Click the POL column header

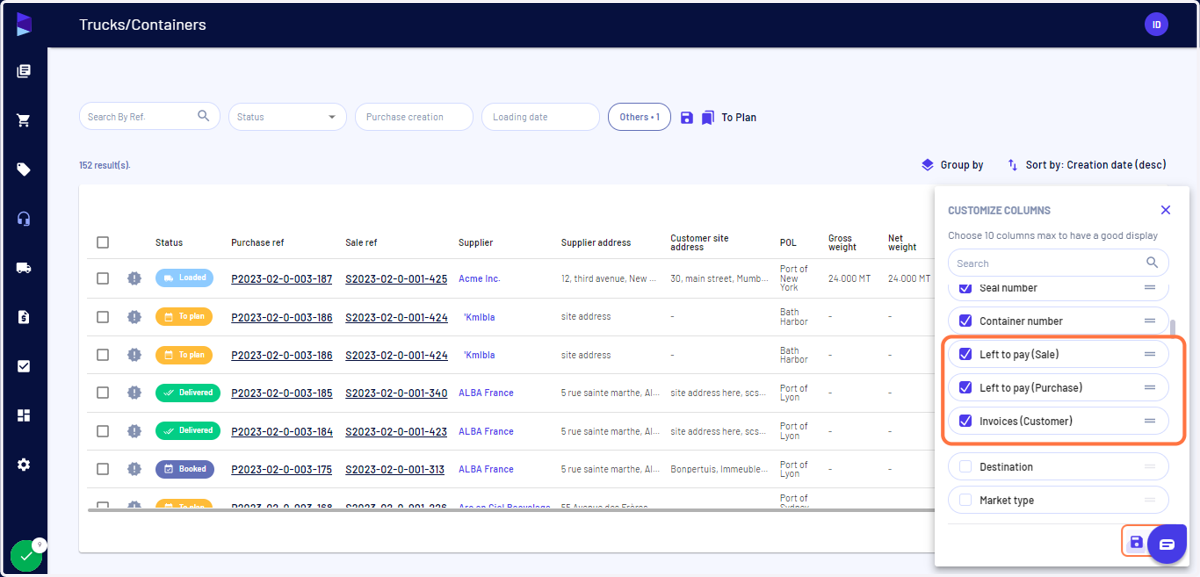[788, 242]
